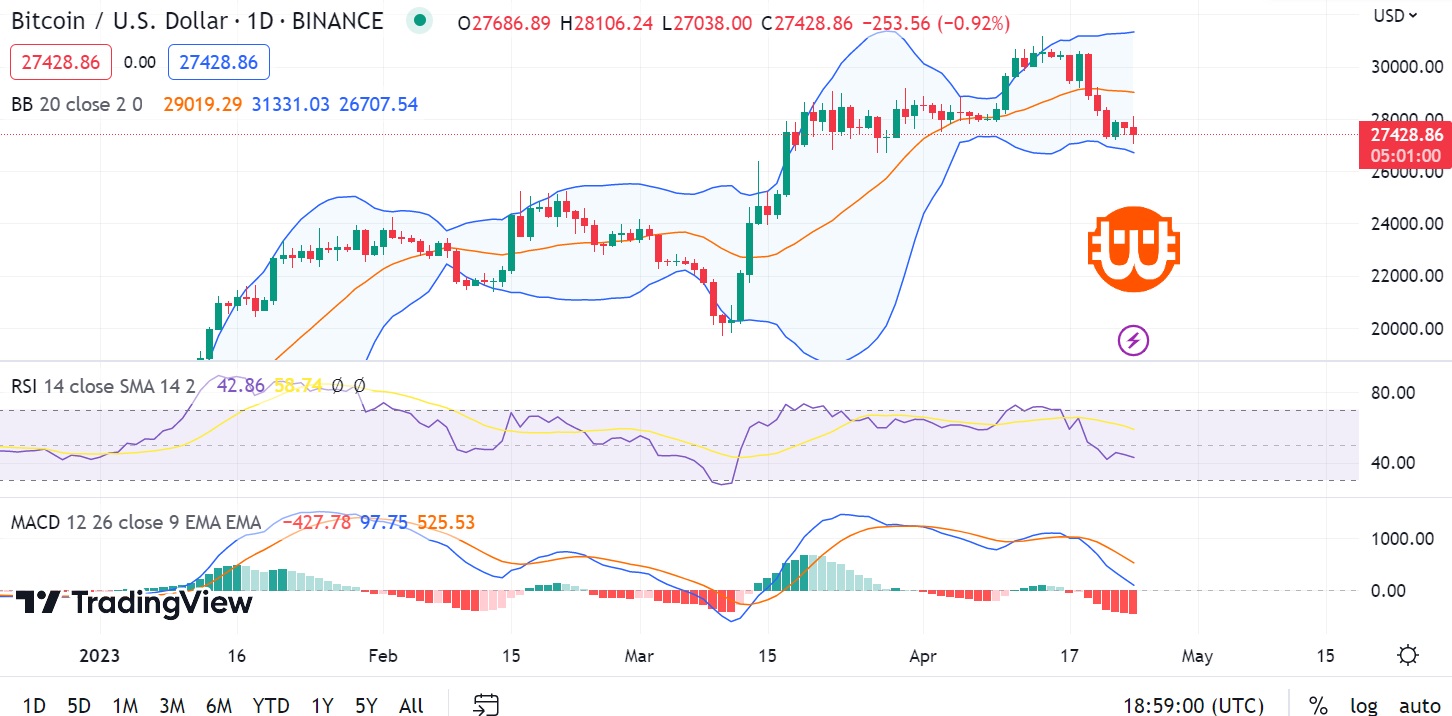Image resolution: width=1452 pixels, height=716 pixels.
Task: Click the 16 time axis label
Action: (x=238, y=656)
